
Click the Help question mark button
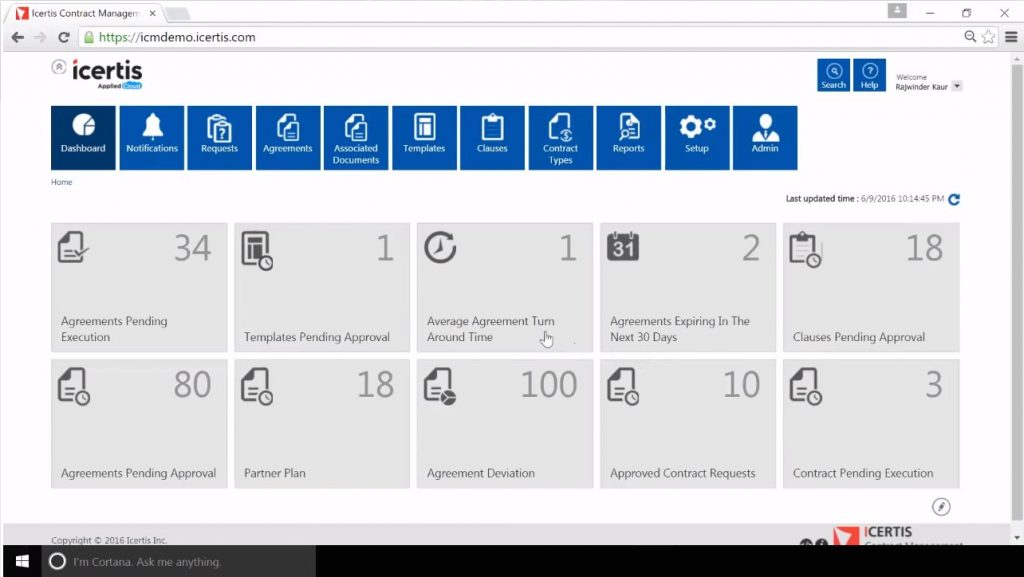[869, 75]
